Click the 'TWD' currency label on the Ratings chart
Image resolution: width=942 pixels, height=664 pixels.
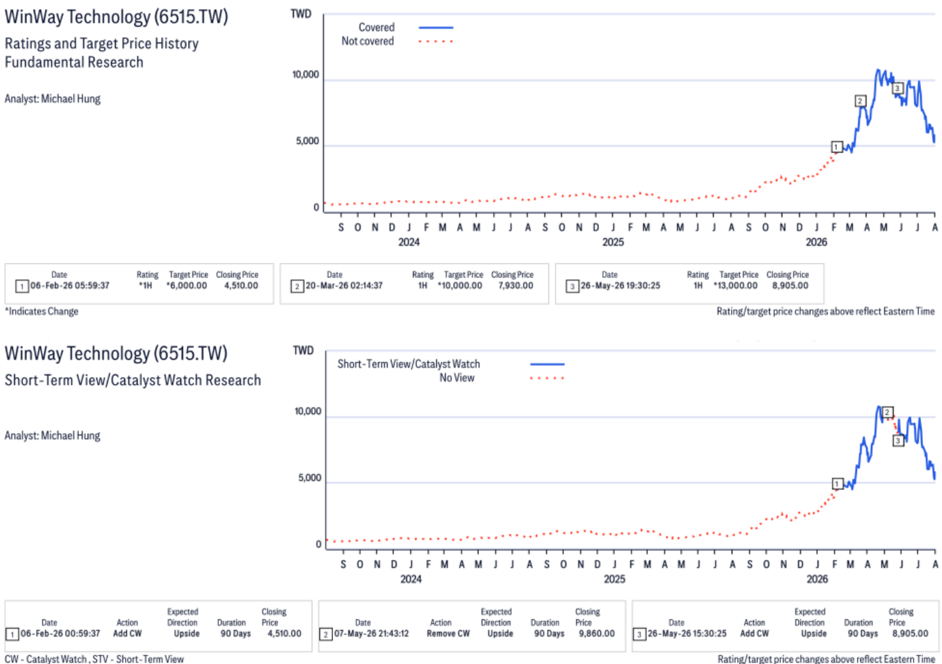(301, 14)
